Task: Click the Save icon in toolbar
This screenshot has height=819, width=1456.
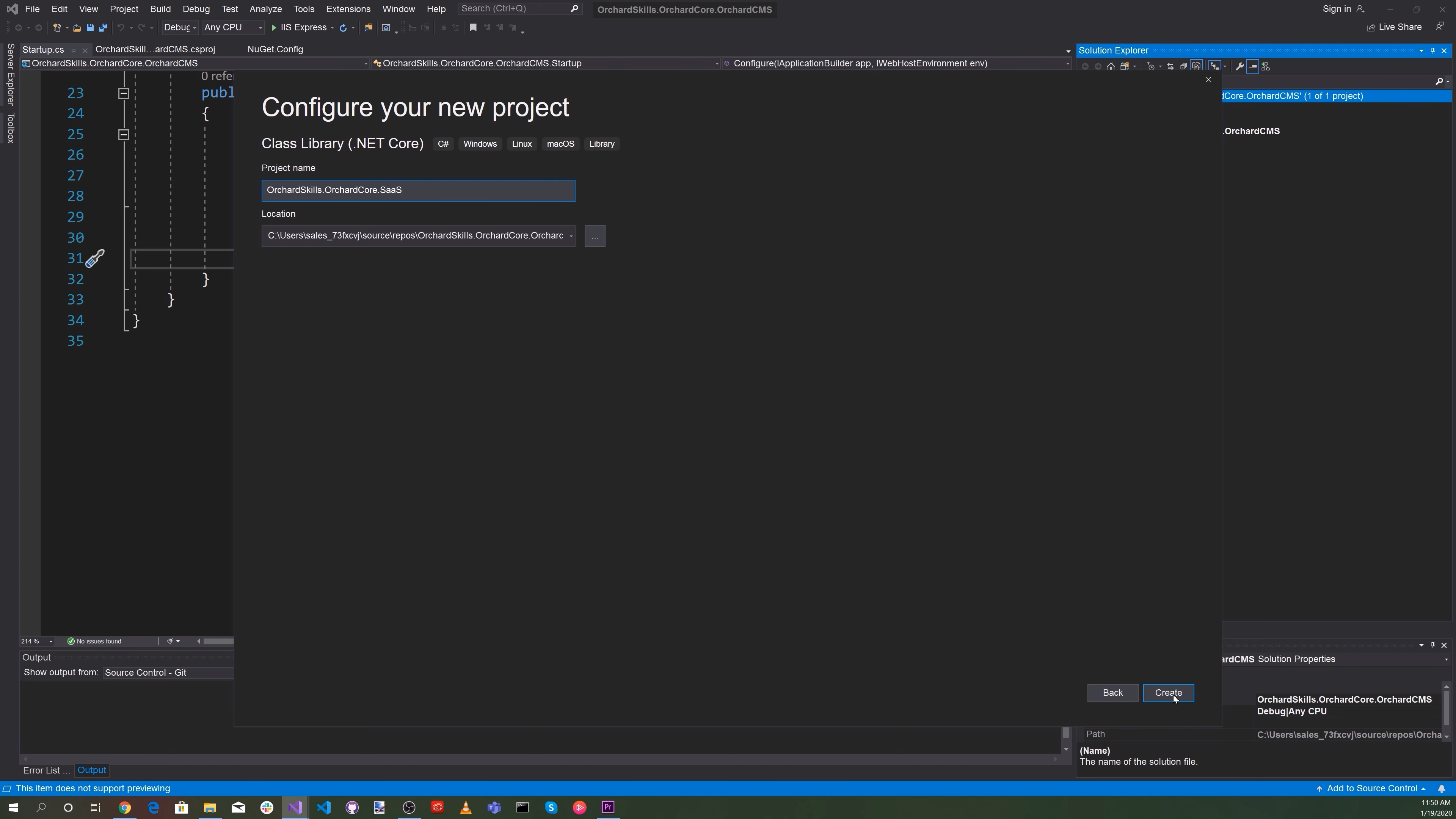Action: pos(90,28)
